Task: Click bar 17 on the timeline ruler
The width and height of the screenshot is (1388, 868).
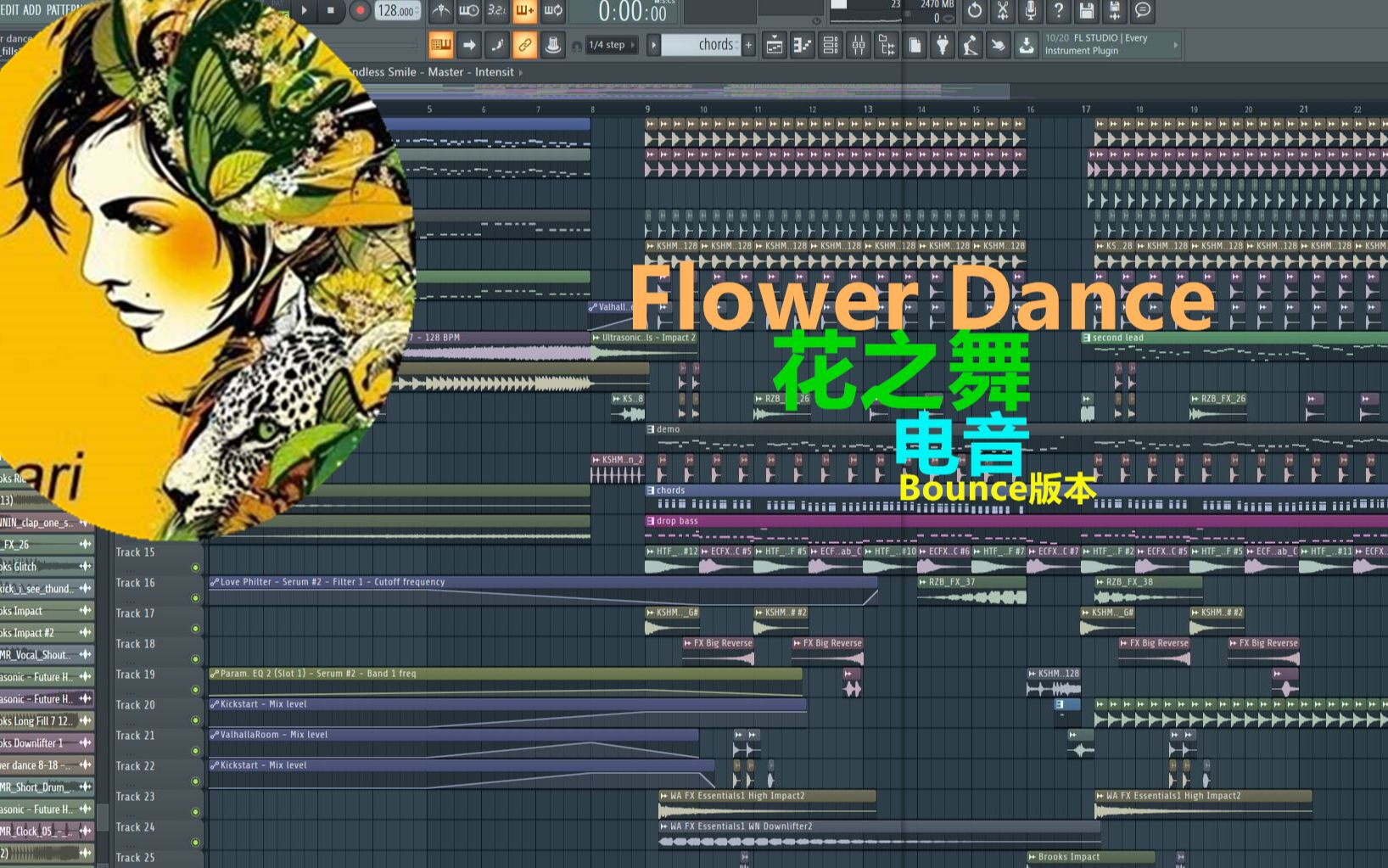Action: (1086, 109)
